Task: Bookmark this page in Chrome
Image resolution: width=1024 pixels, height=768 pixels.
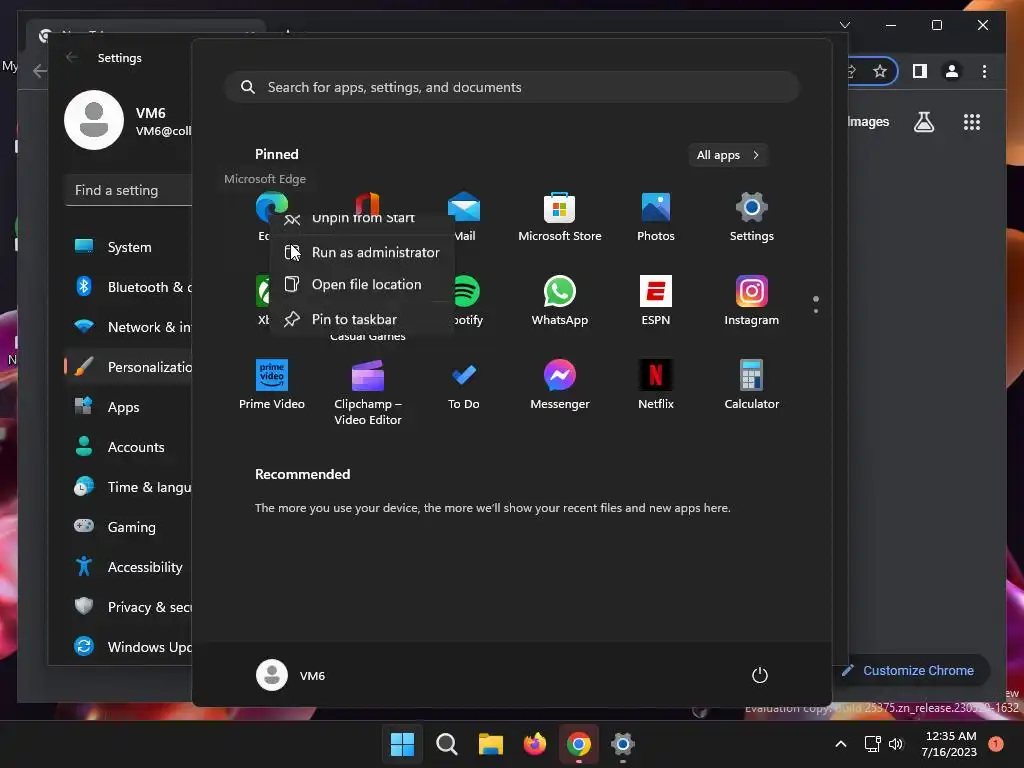Action: (880, 71)
